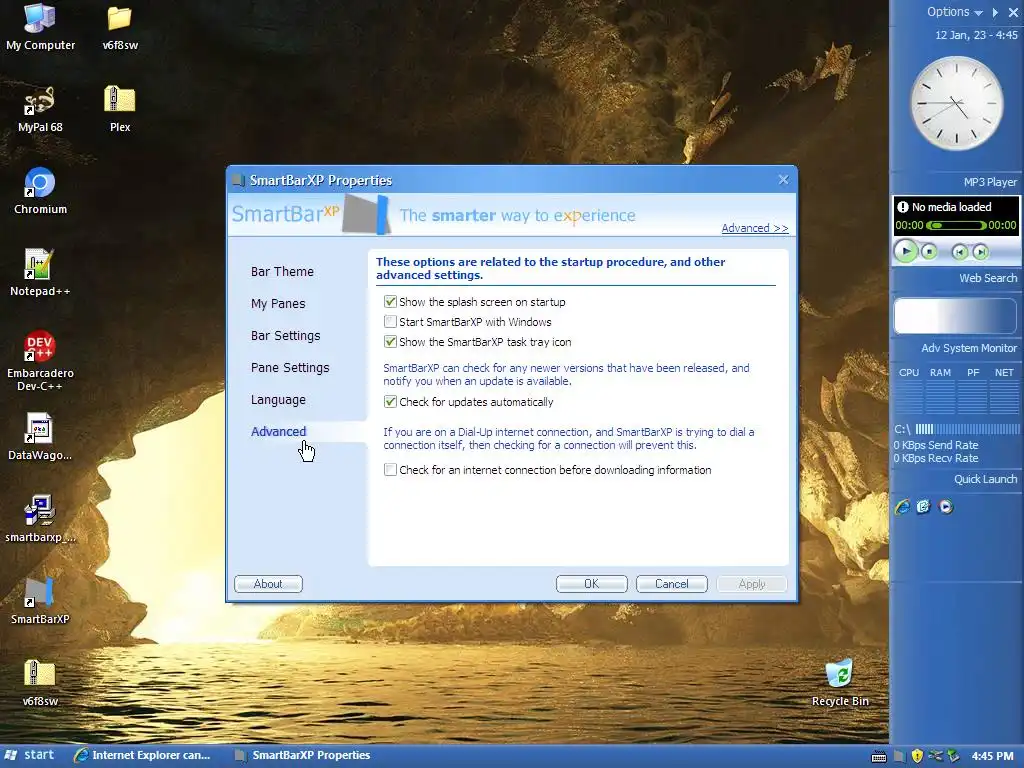This screenshot has width=1024, height=768.
Task: Select the SmartBarXP desktop shortcut
Action: 40,601
